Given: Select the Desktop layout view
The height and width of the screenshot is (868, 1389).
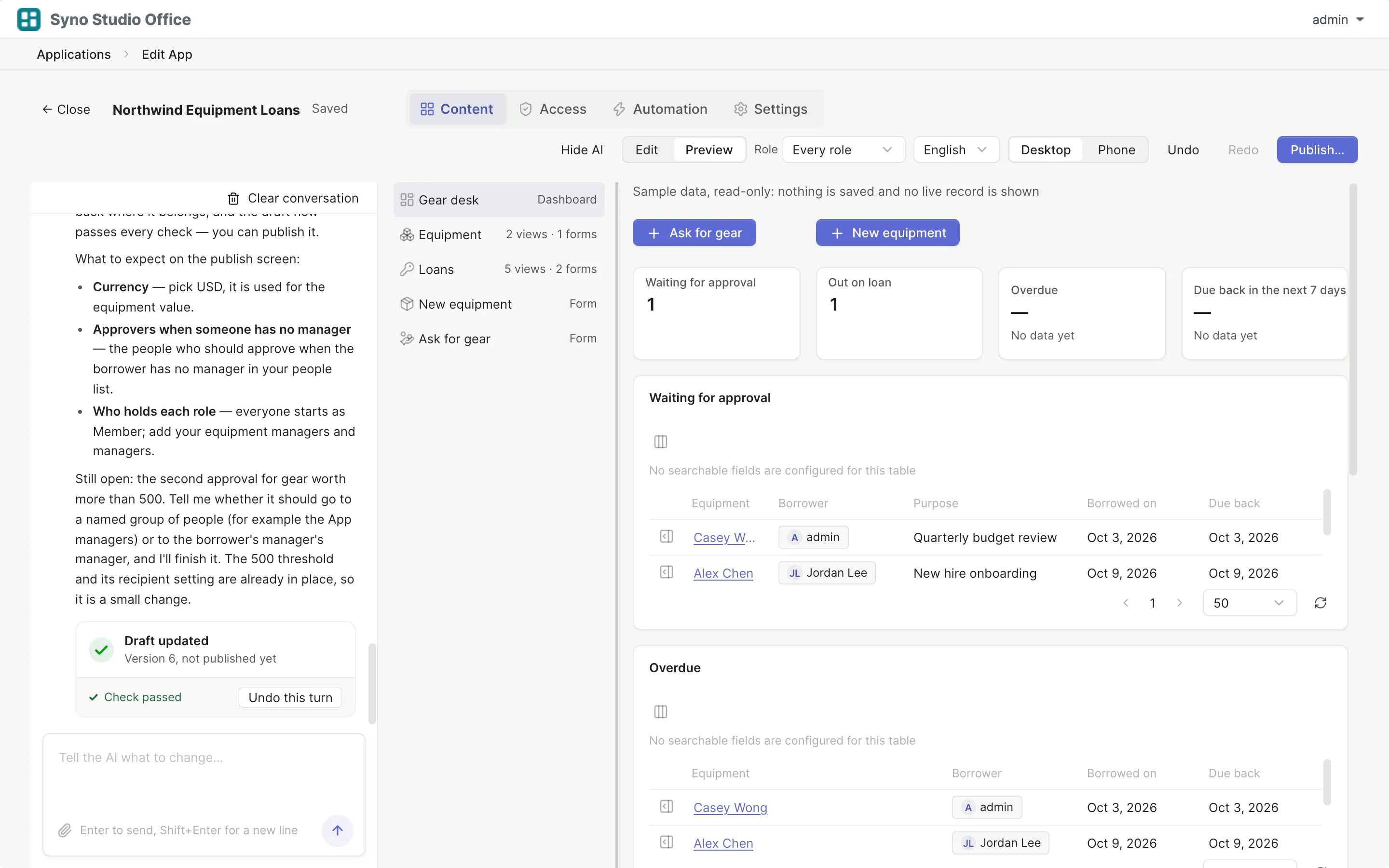Looking at the screenshot, I should click(x=1045, y=150).
